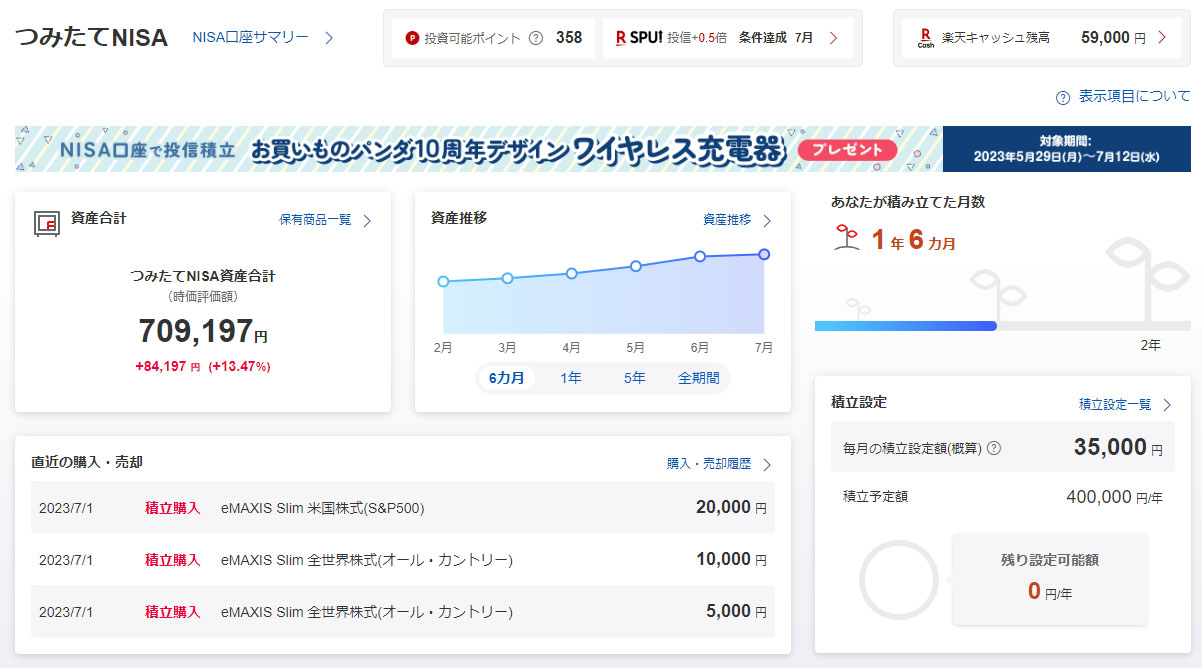This screenshot has width=1202, height=668.
Task: Switch chart period to 5年
Action: pyautogui.click(x=635, y=378)
